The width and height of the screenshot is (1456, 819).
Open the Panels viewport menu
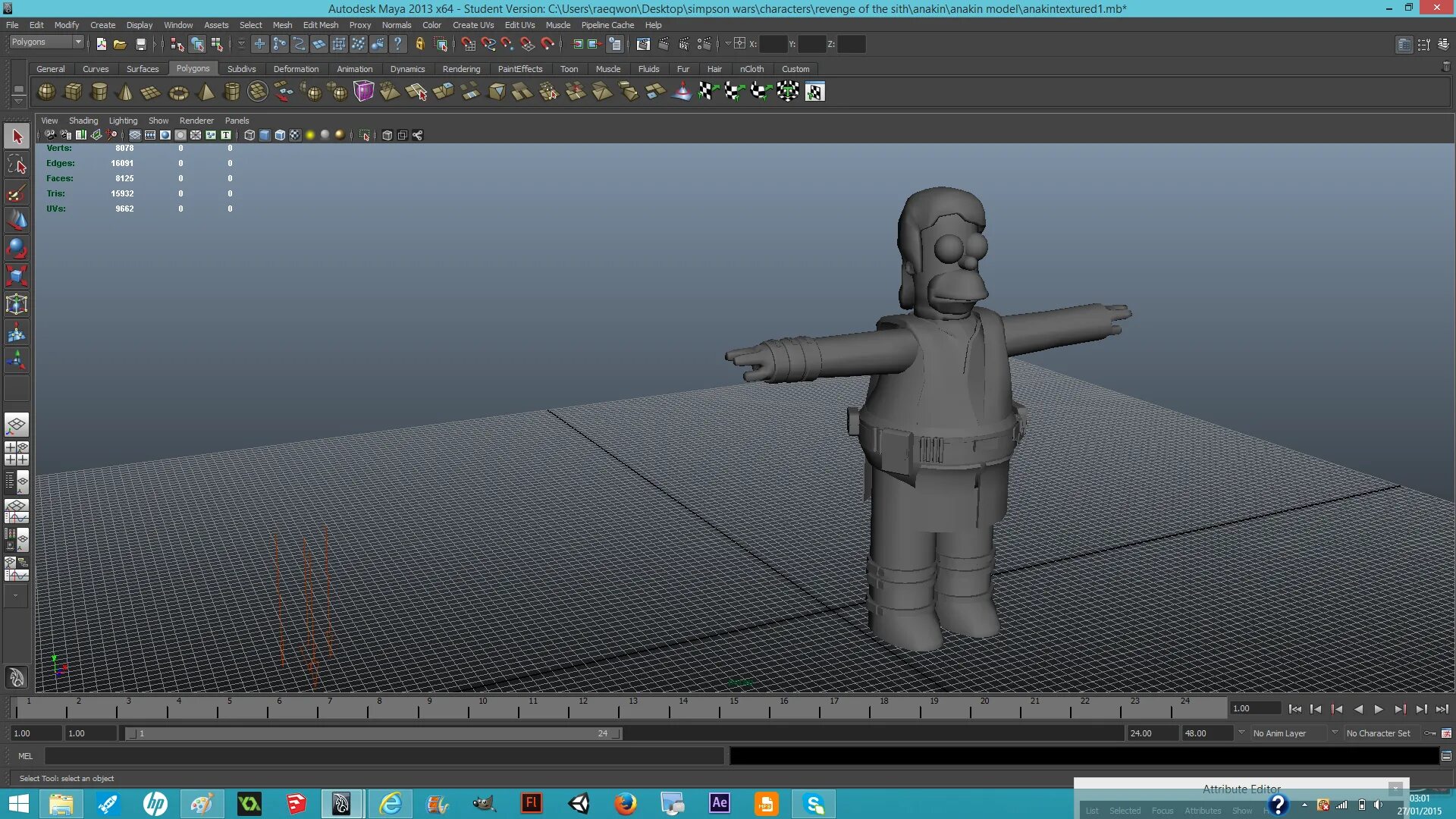coord(237,121)
